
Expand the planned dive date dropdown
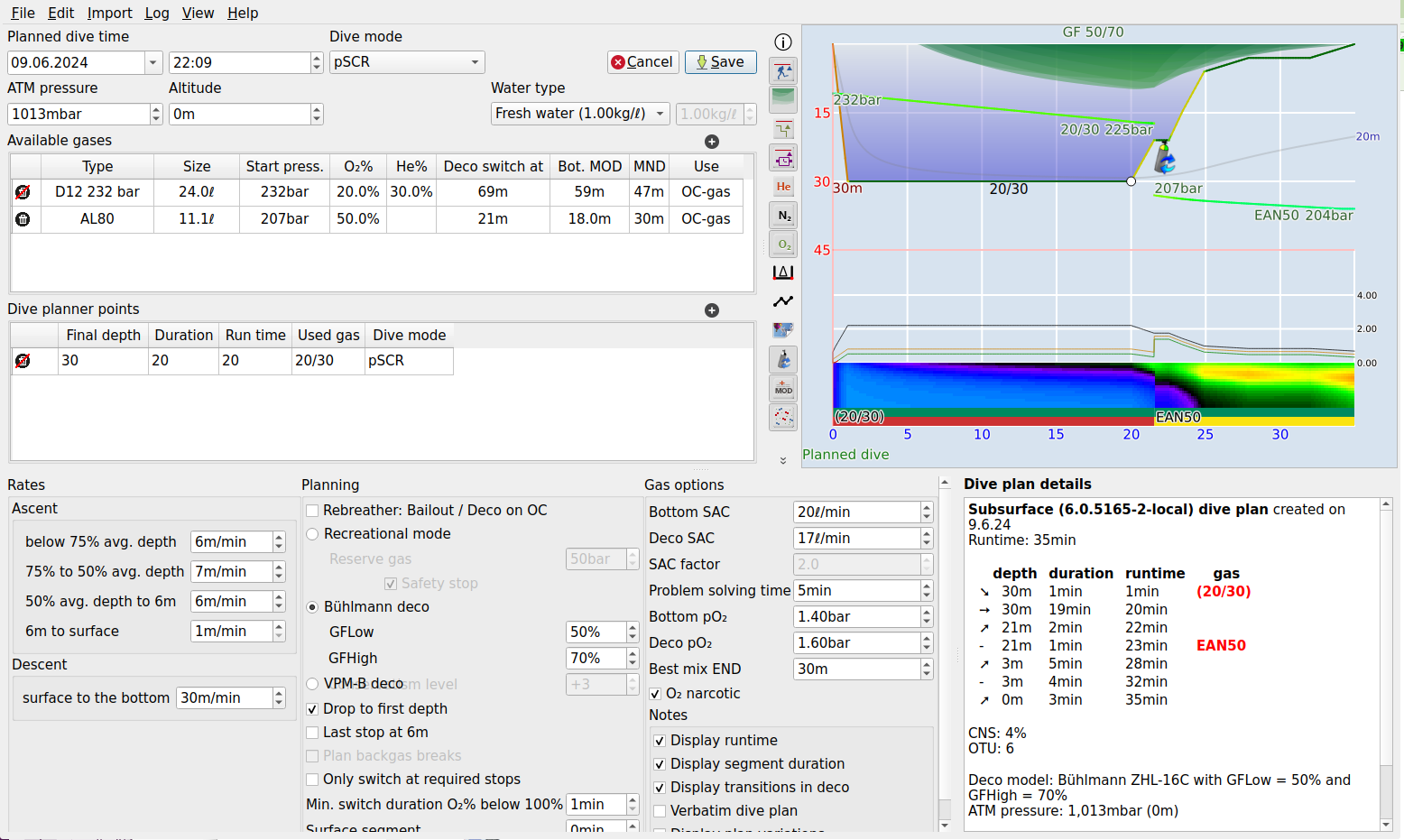click(152, 62)
